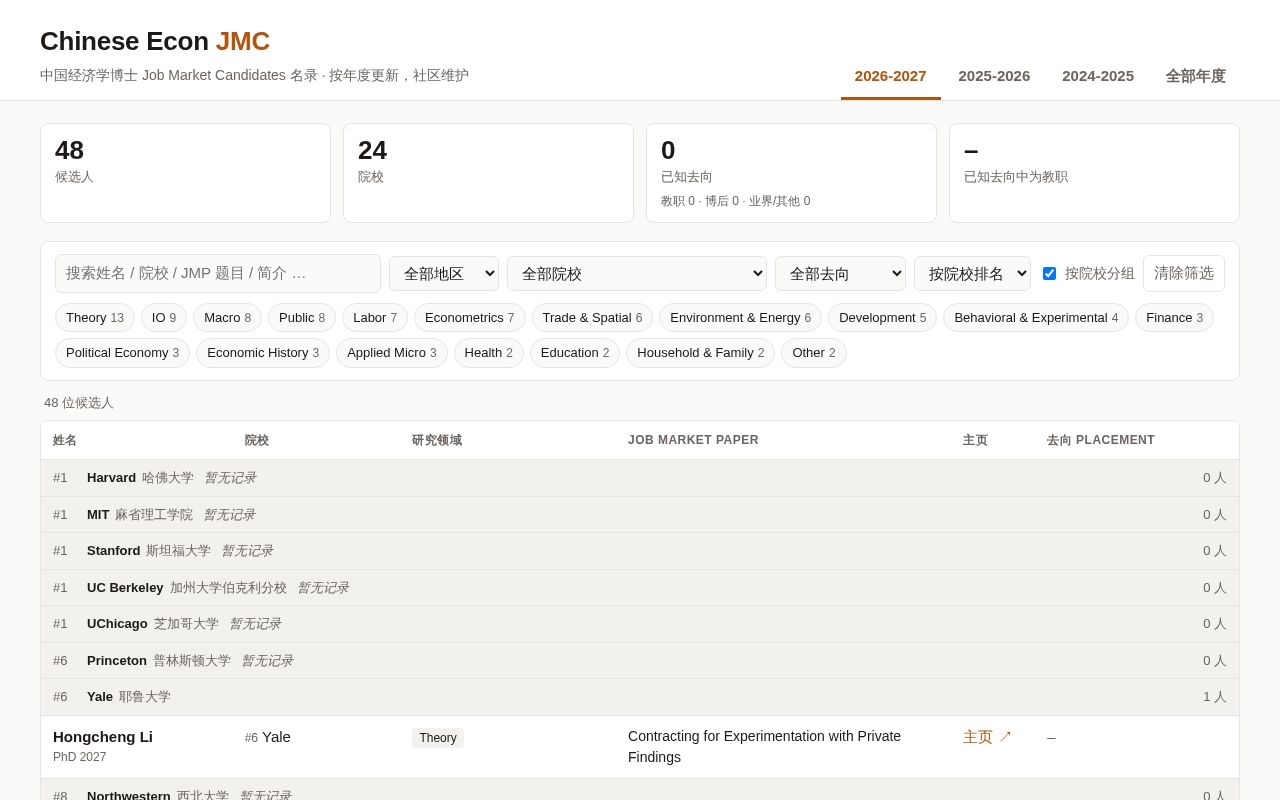Image resolution: width=1280 pixels, height=800 pixels.
Task: Toggle the Public 8 filter chip
Action: 302,318
